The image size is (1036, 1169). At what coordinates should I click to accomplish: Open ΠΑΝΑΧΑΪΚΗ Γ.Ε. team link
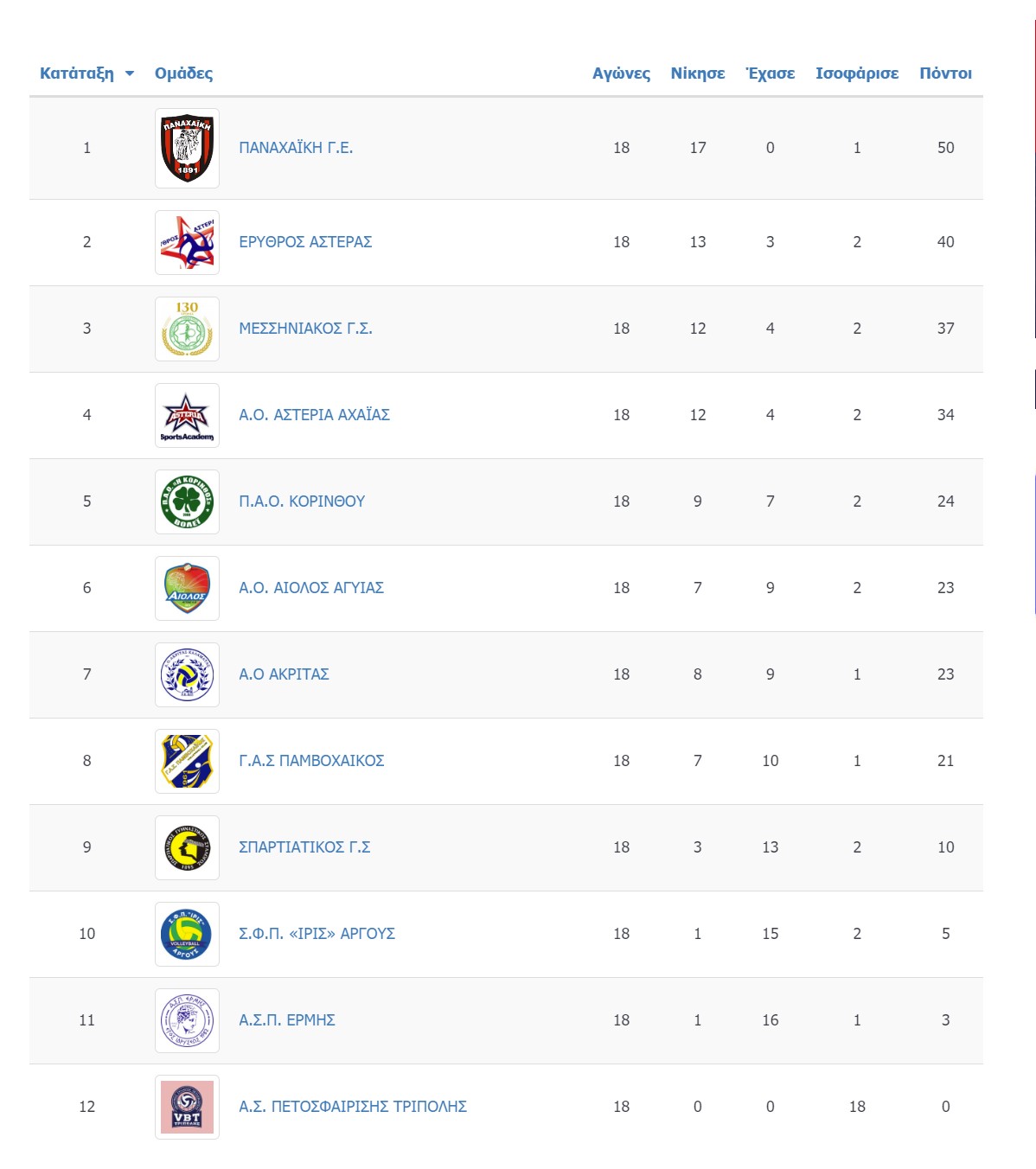click(296, 148)
